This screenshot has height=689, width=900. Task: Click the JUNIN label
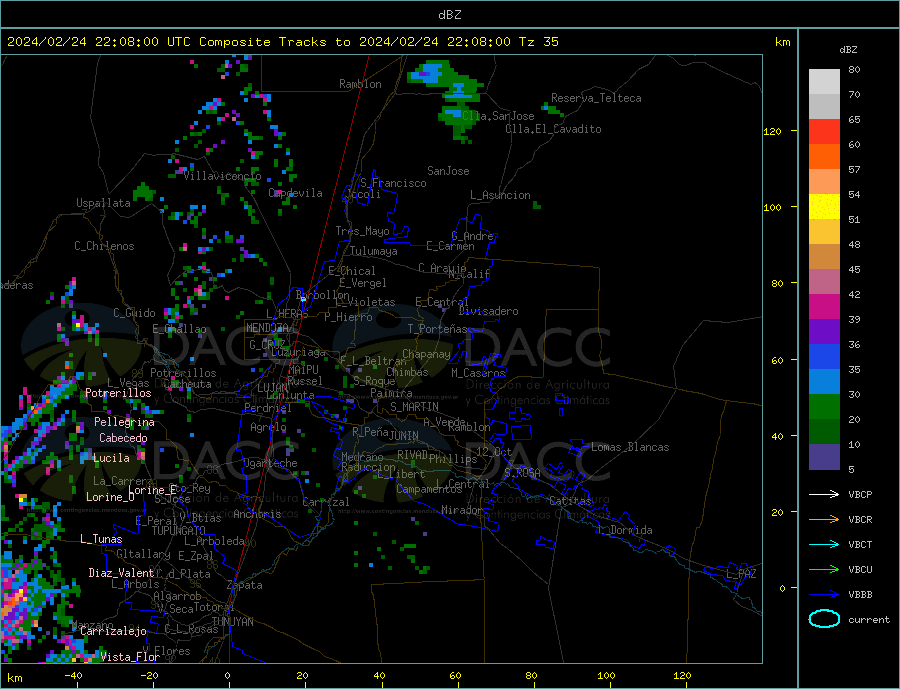click(404, 436)
